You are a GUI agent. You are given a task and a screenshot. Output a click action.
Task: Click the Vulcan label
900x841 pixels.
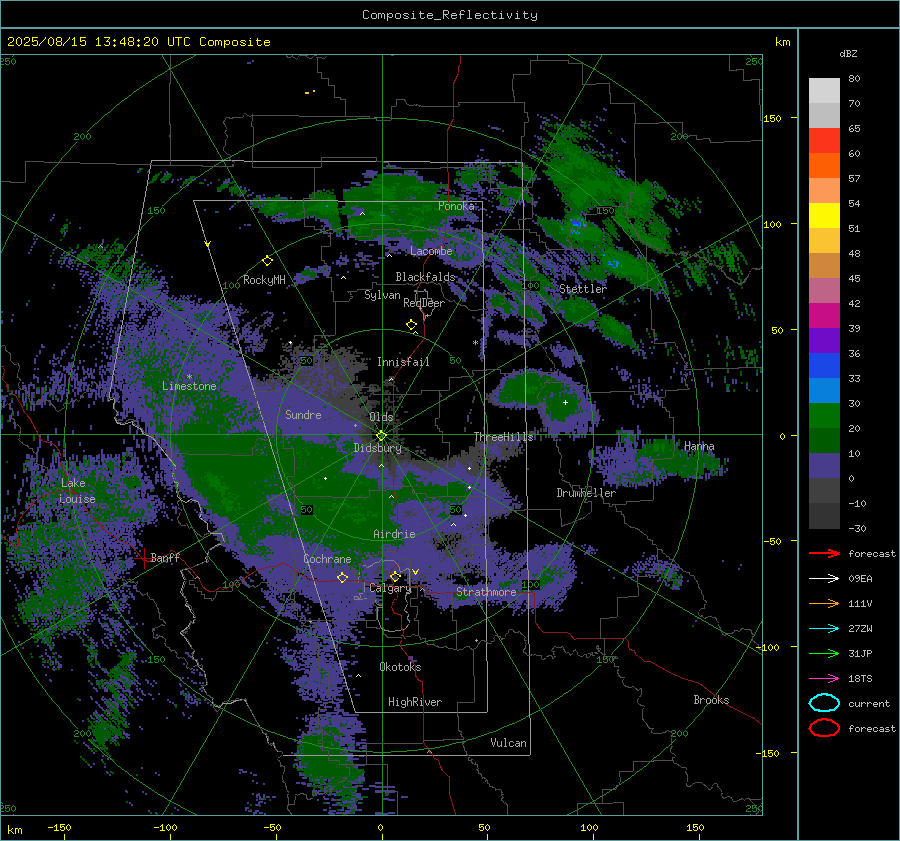tap(508, 743)
